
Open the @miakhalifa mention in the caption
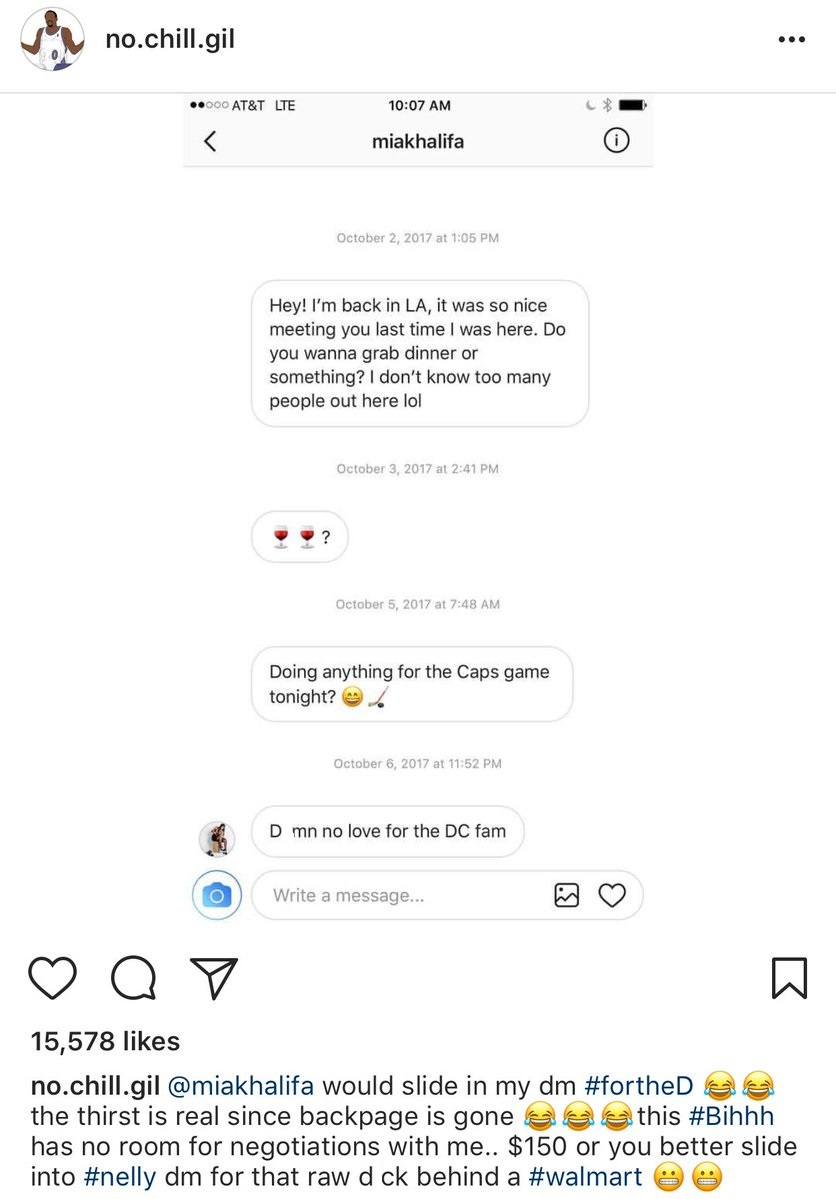(240, 1086)
